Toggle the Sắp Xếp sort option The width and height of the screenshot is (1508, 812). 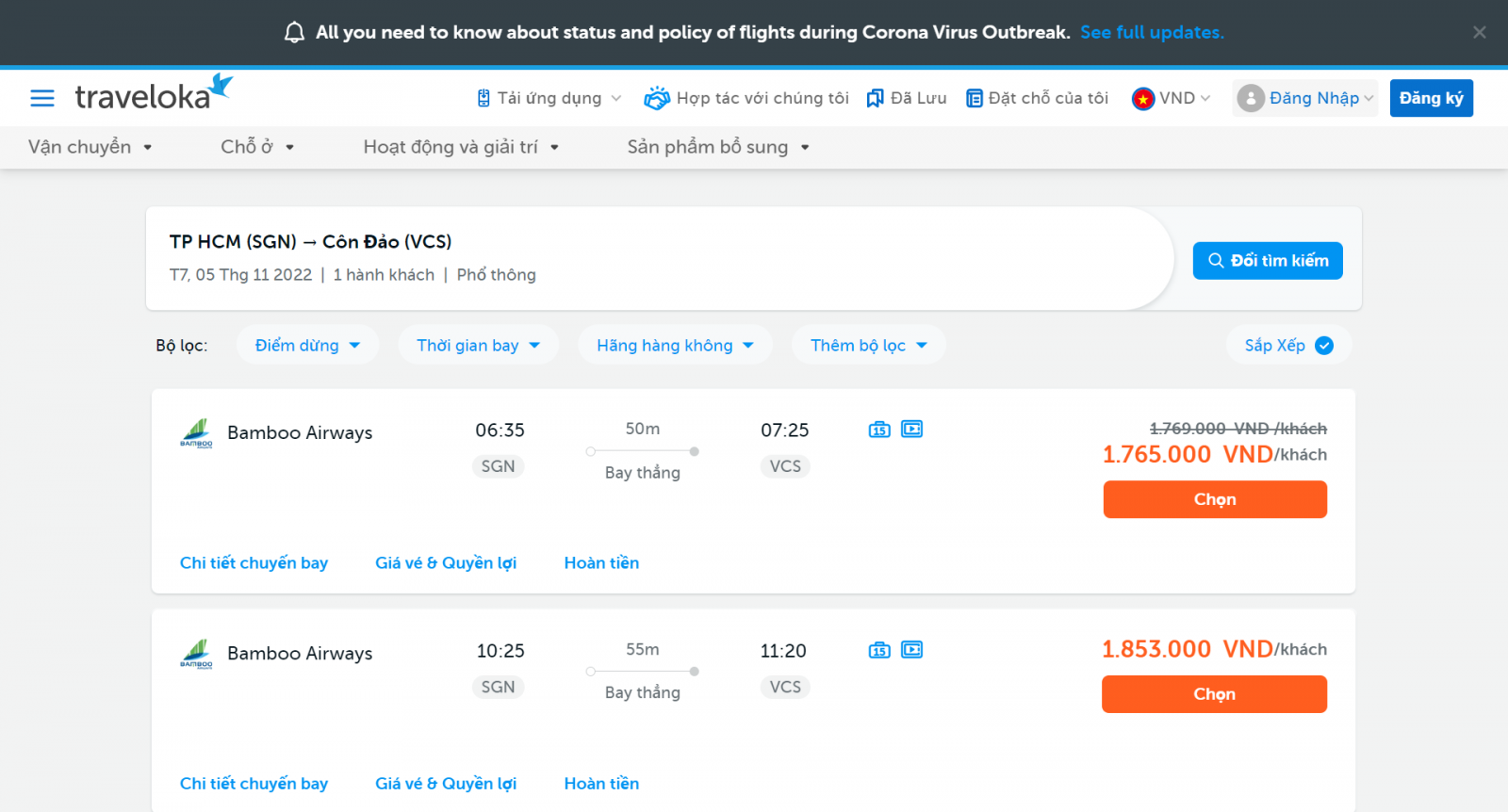pos(1288,346)
